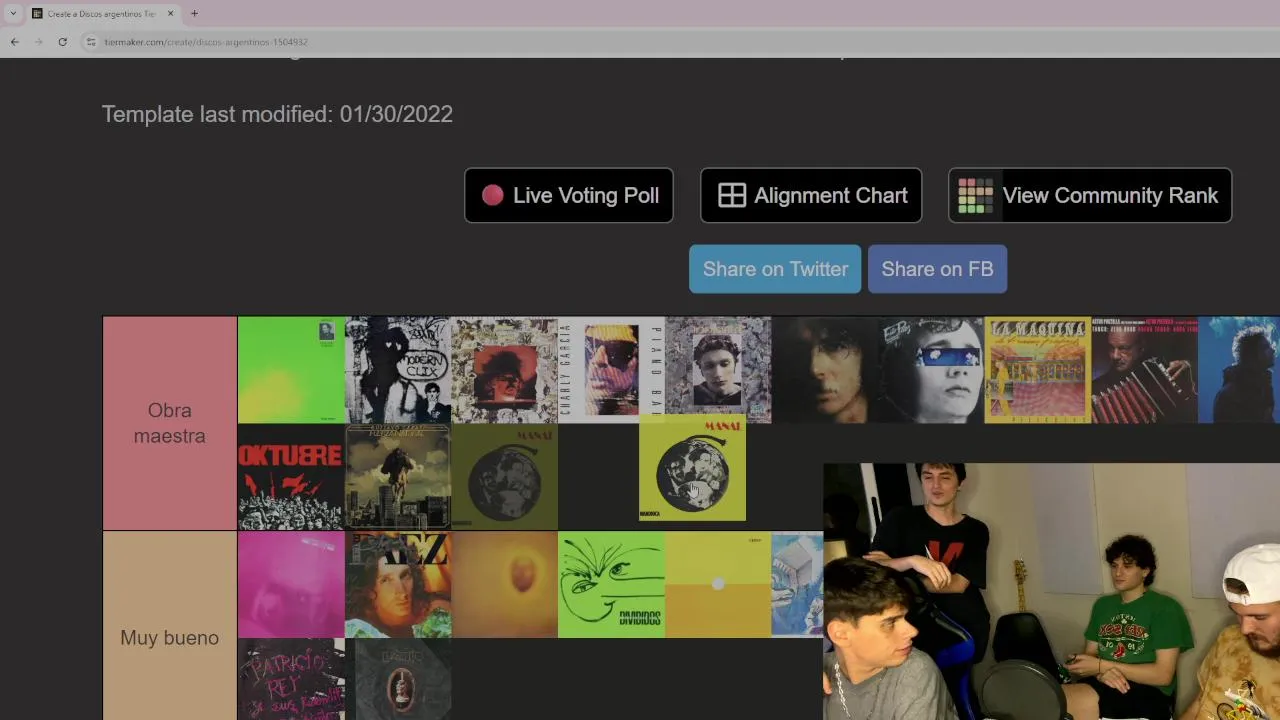Select the blue sunglasses face album cover

pos(930,370)
